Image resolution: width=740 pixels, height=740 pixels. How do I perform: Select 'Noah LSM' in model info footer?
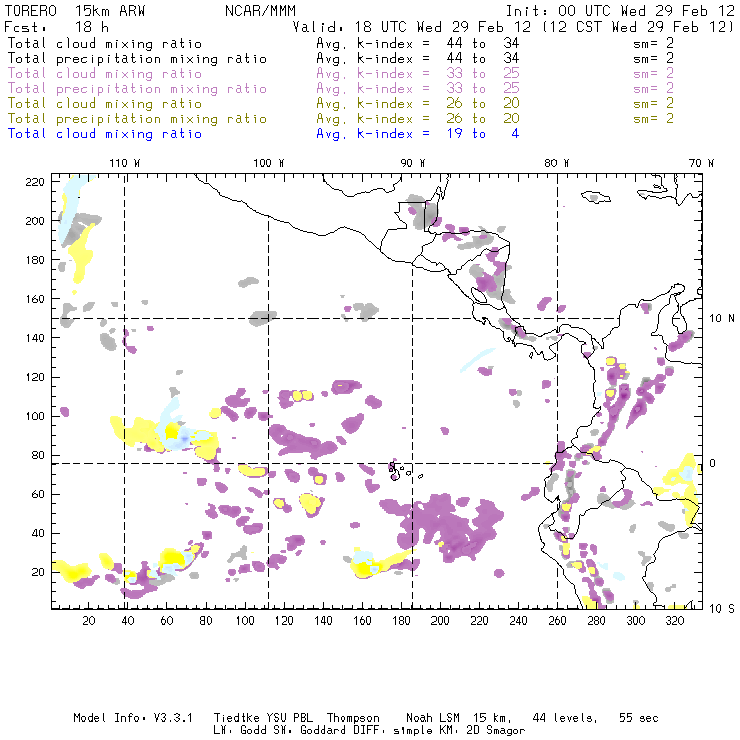coord(433,718)
